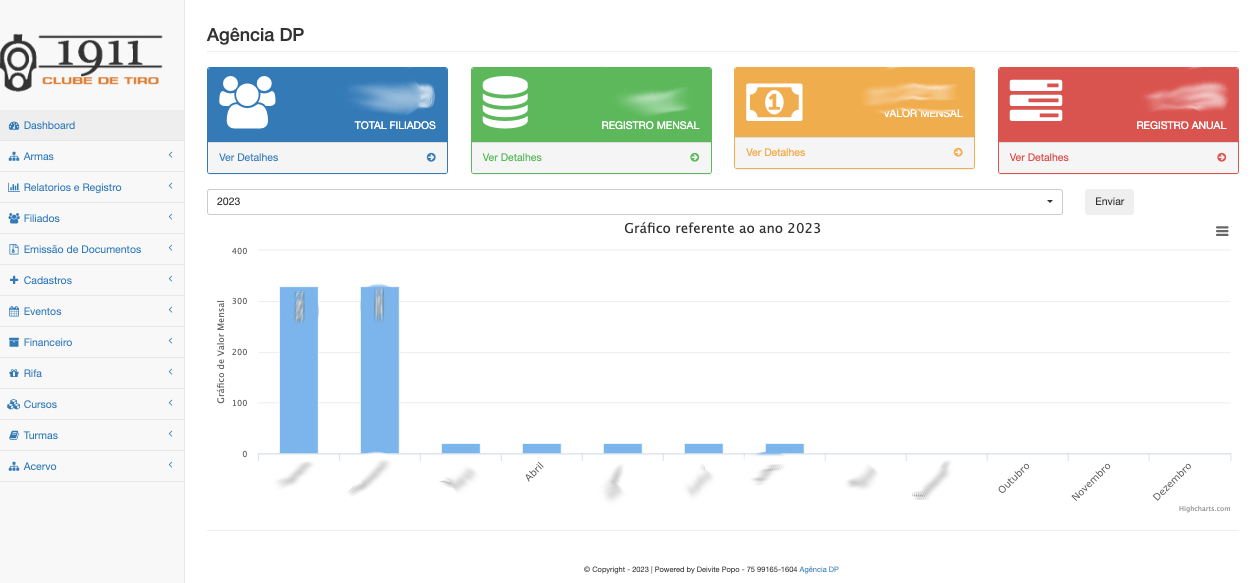Click the 1911 Clube de Tiro logo
This screenshot has width=1258, height=583.
[82, 62]
